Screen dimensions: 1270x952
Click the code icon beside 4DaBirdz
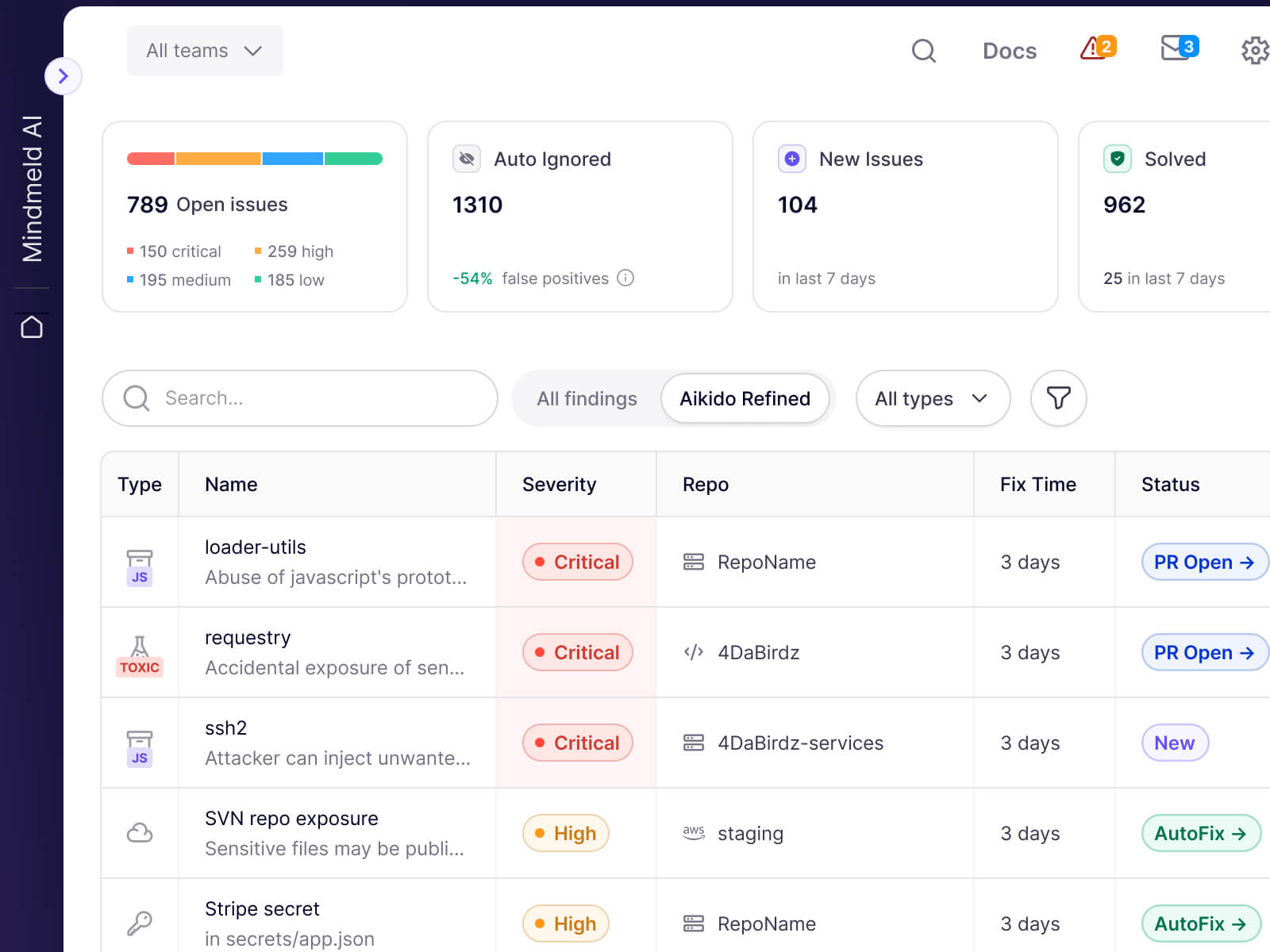[694, 652]
